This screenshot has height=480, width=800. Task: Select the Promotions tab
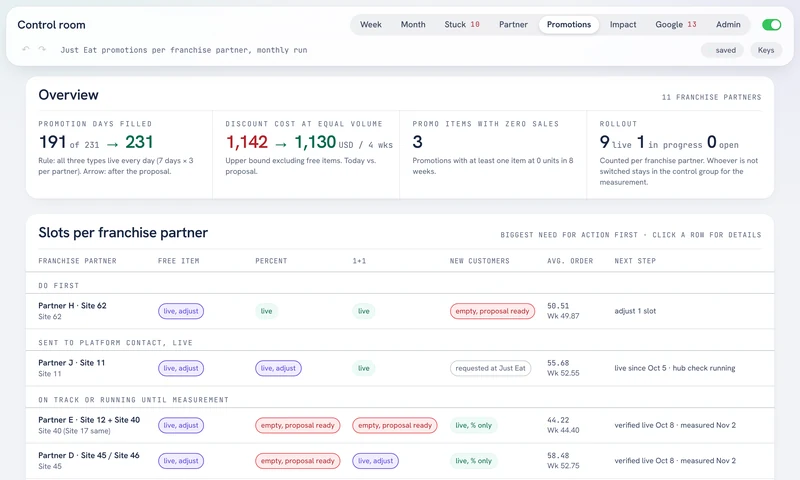coord(569,24)
